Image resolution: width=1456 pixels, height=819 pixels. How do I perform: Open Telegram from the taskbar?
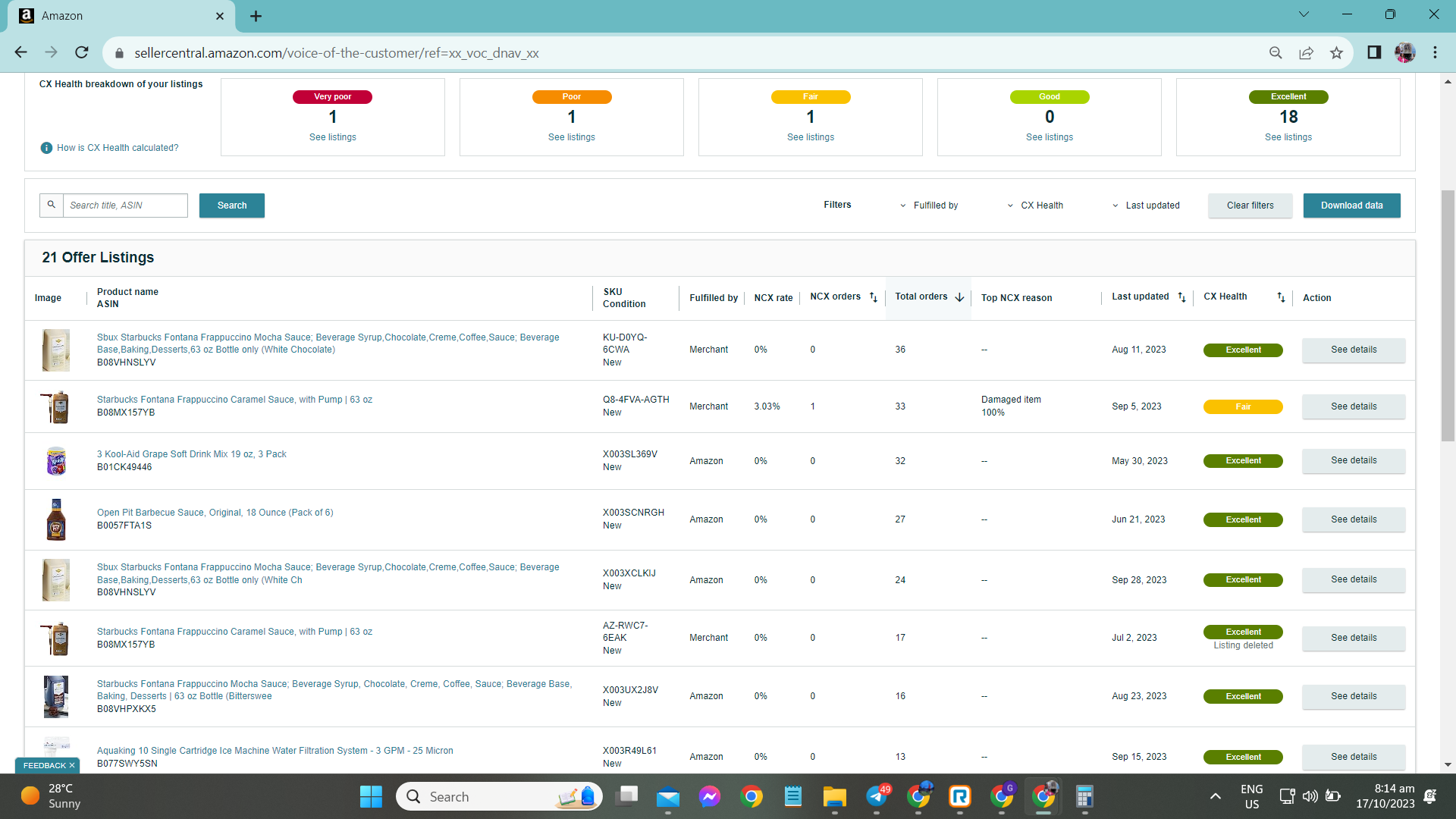pos(877,796)
